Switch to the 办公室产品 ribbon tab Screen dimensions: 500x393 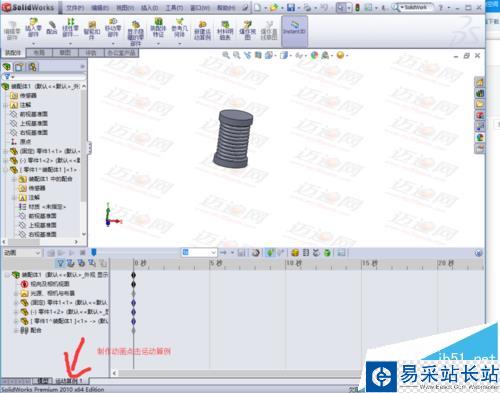point(121,53)
